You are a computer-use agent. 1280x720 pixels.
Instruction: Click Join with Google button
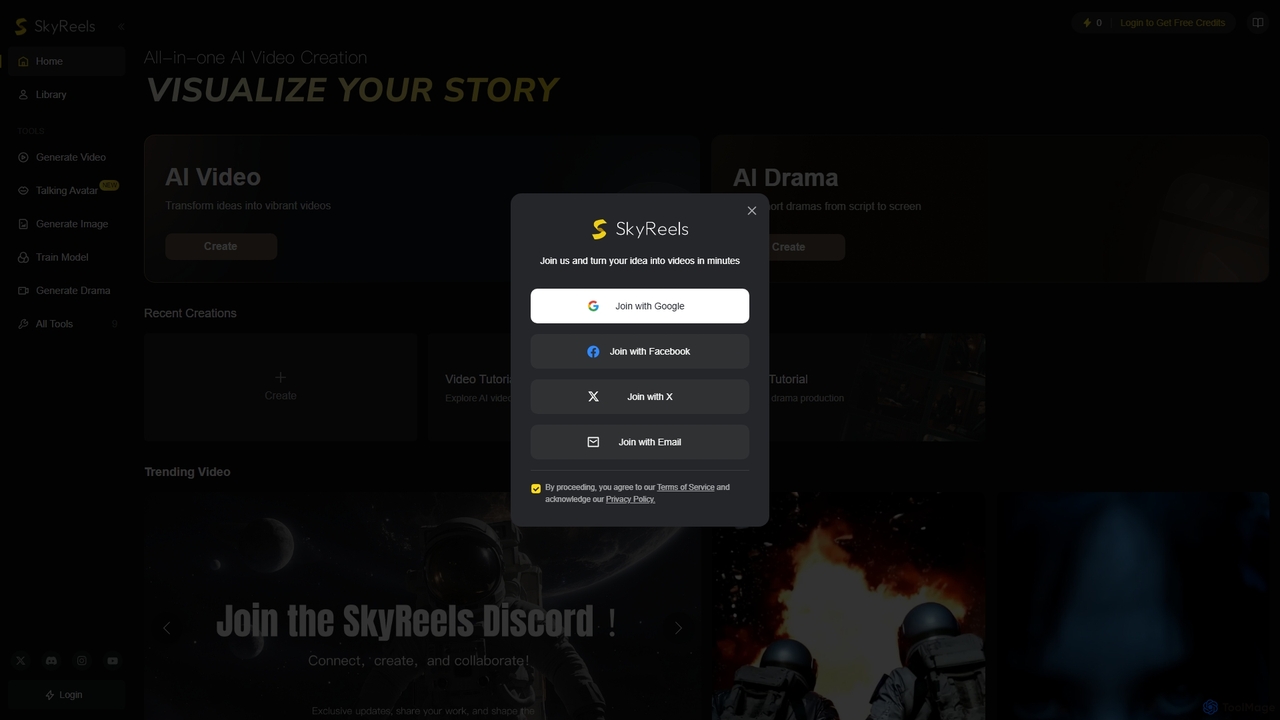coord(640,306)
